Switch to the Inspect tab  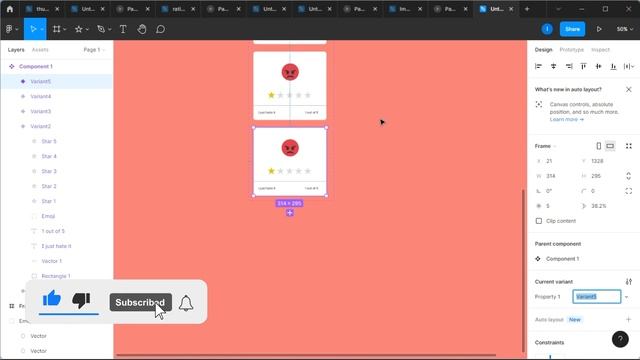tap(600, 50)
